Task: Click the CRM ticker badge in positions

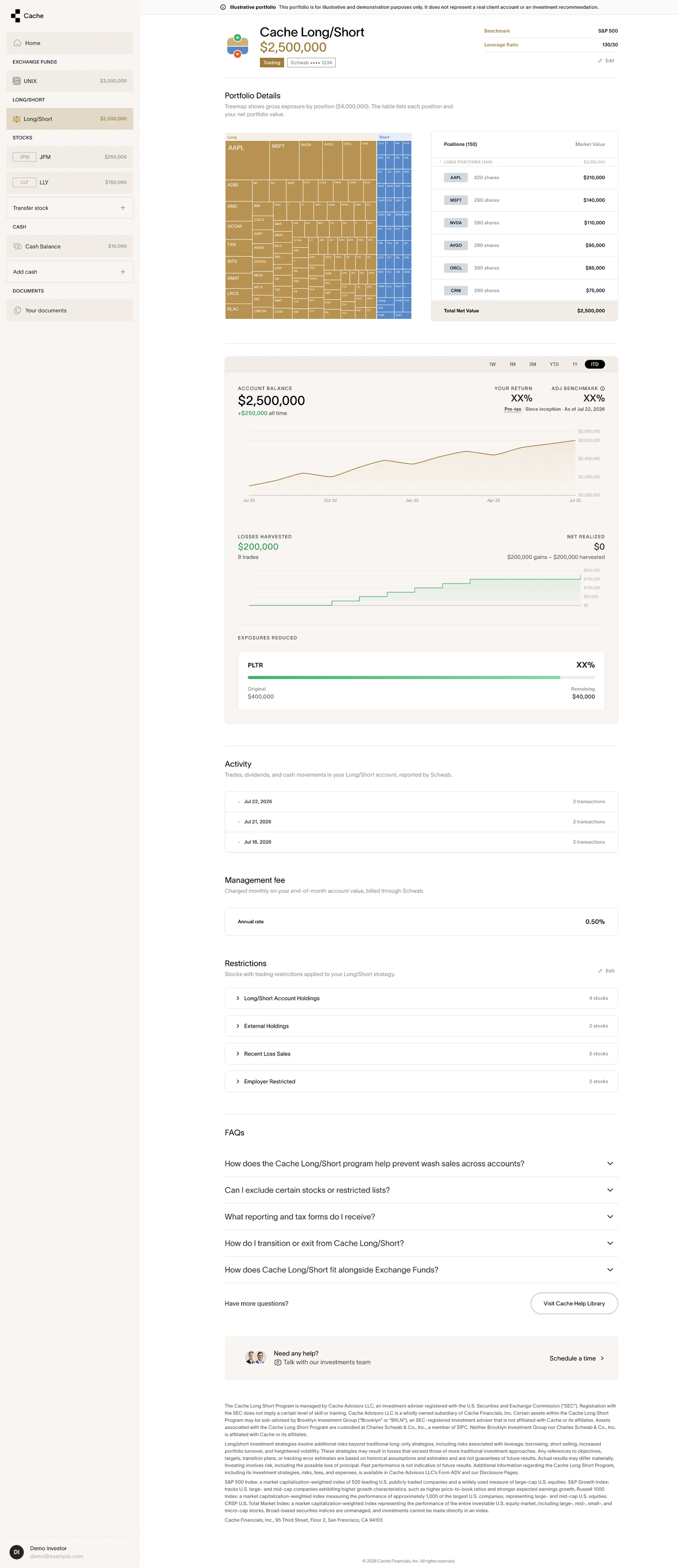Action: tap(456, 290)
